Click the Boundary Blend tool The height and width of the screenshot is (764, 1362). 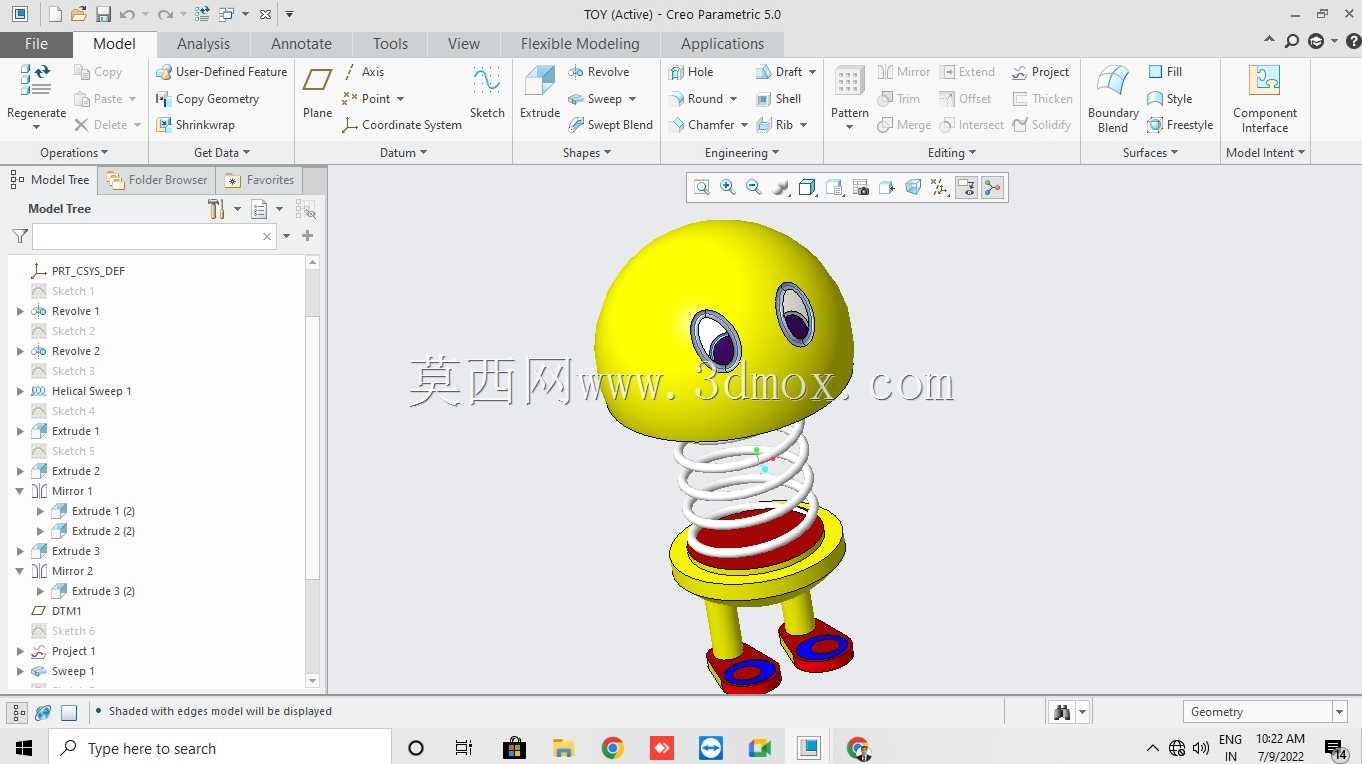[1113, 99]
